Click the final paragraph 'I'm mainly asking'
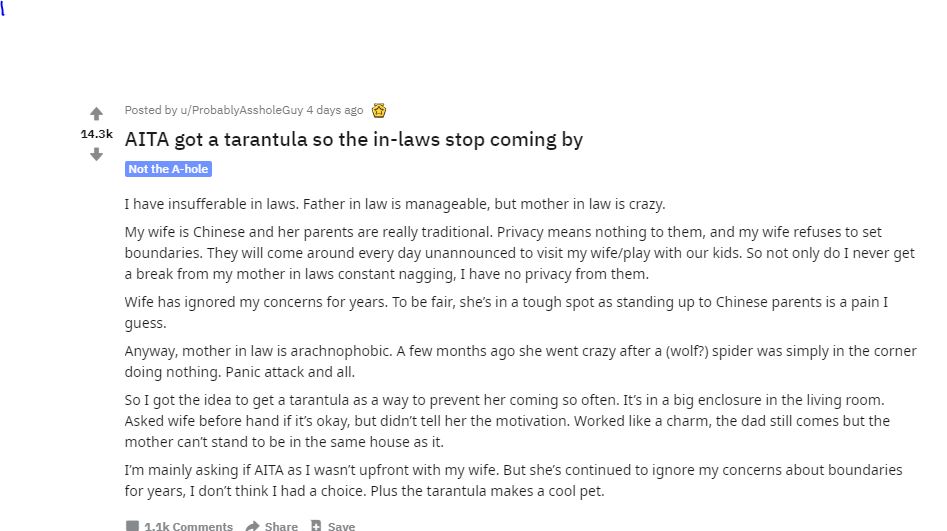 [513, 480]
